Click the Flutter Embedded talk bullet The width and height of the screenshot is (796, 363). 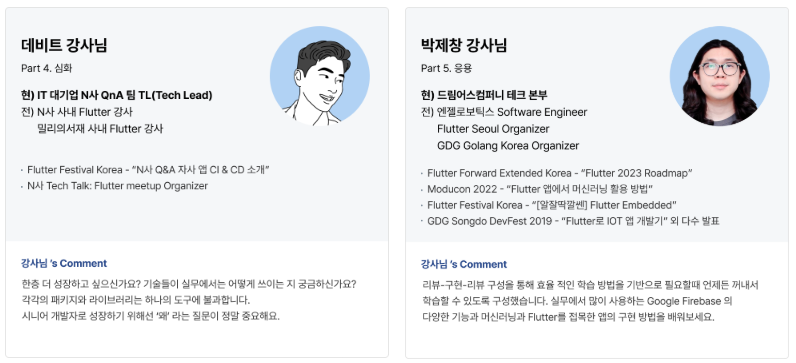point(552,205)
